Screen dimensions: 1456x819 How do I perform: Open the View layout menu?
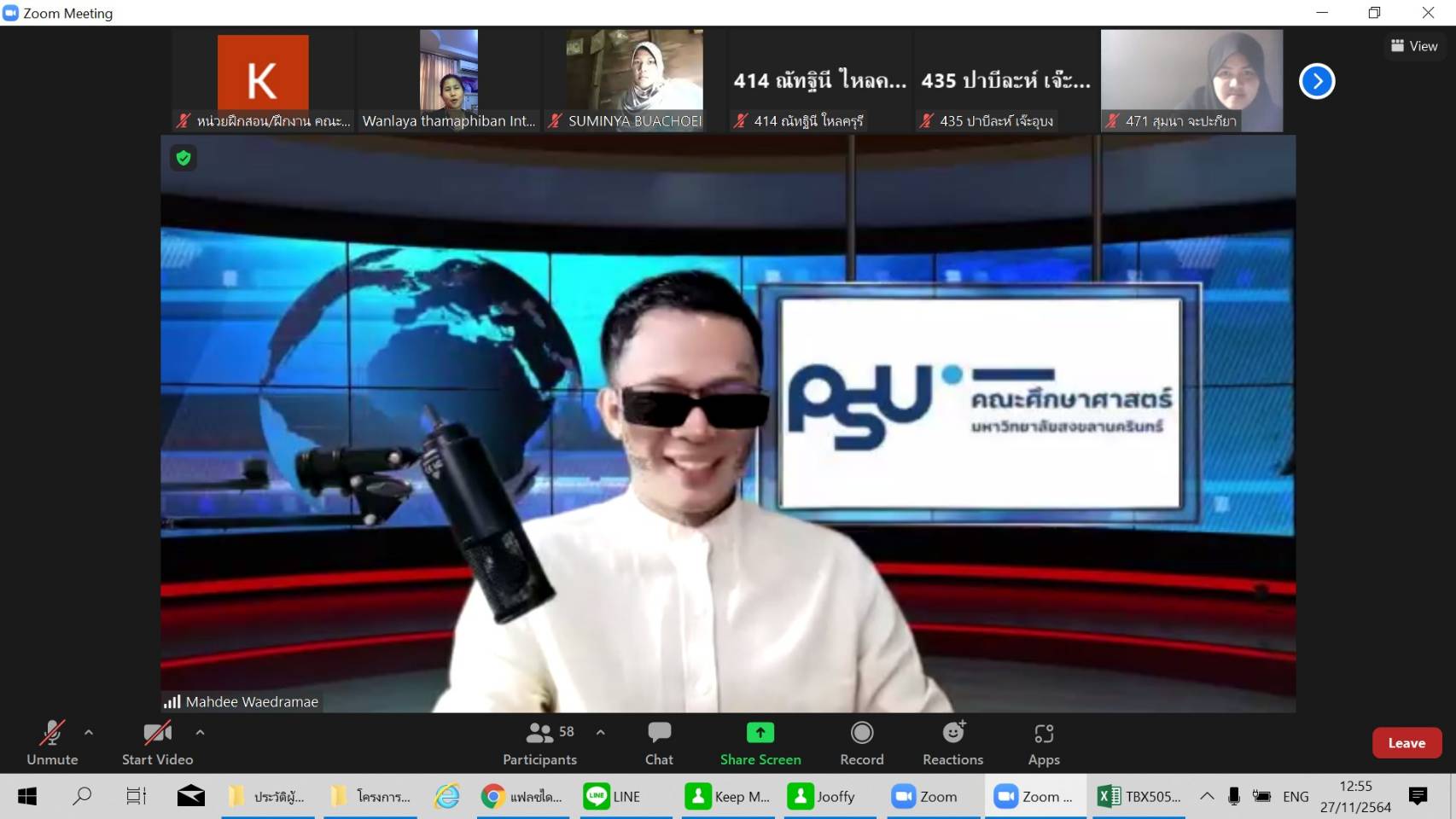tap(1414, 46)
